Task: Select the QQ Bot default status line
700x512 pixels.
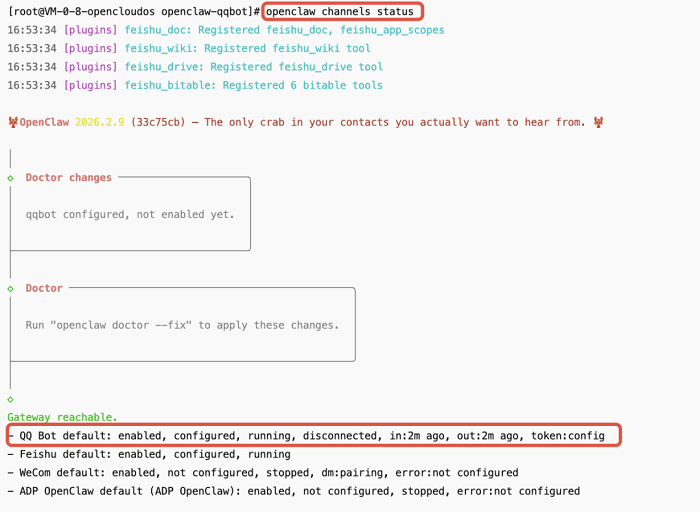Action: click(x=312, y=436)
